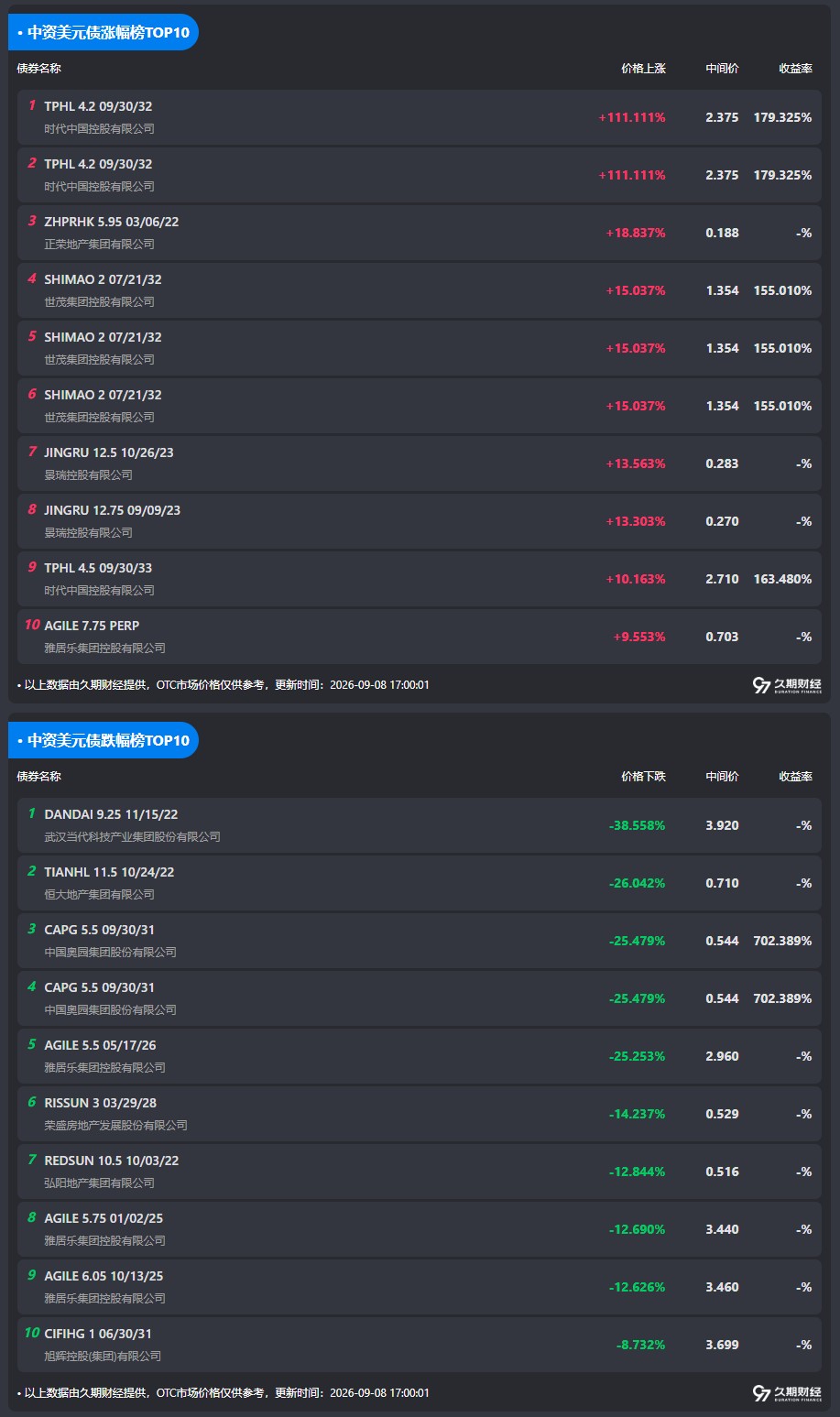Click the -38.558% price drop value
The width and height of the screenshot is (840, 1417).
tap(638, 825)
